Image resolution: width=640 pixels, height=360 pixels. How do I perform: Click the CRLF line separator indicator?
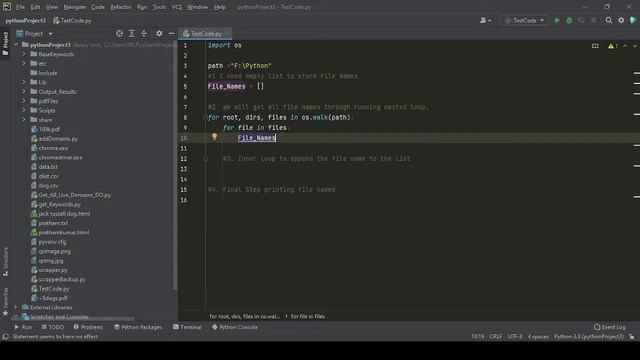tap(496, 337)
